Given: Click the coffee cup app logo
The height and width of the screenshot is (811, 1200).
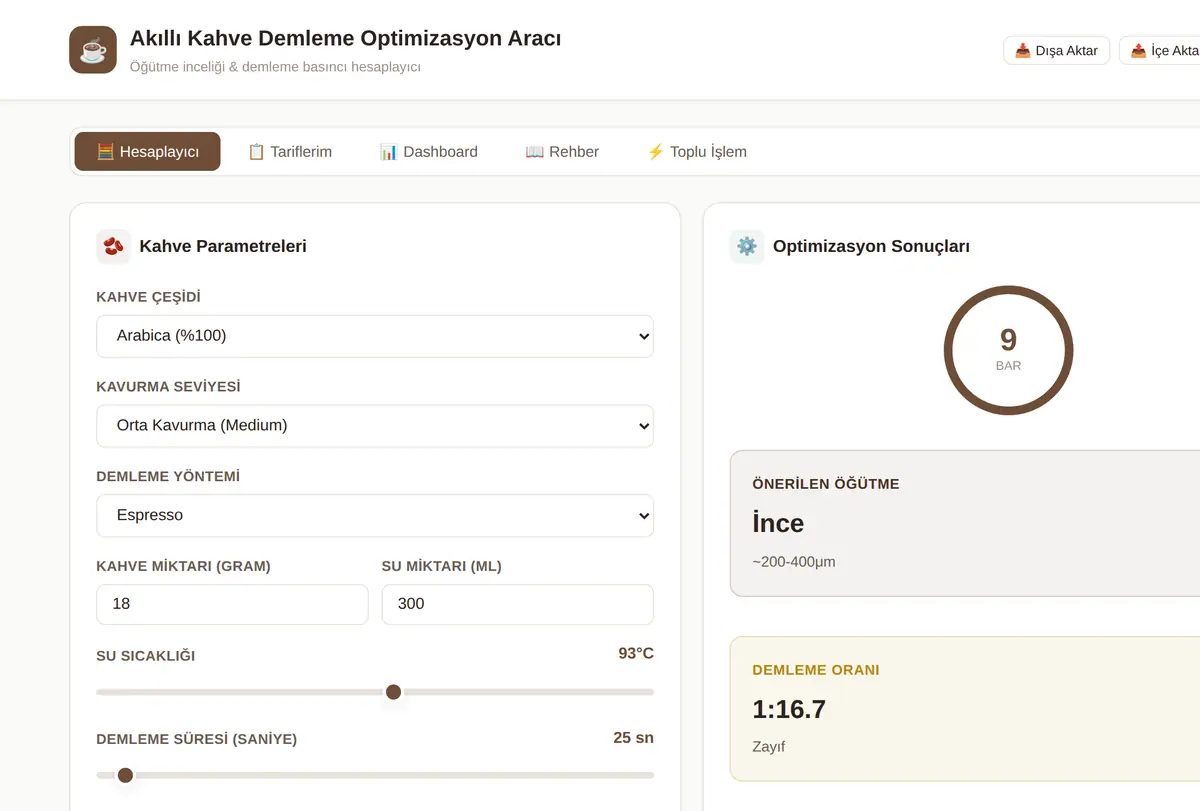Looking at the screenshot, I should point(93,50).
